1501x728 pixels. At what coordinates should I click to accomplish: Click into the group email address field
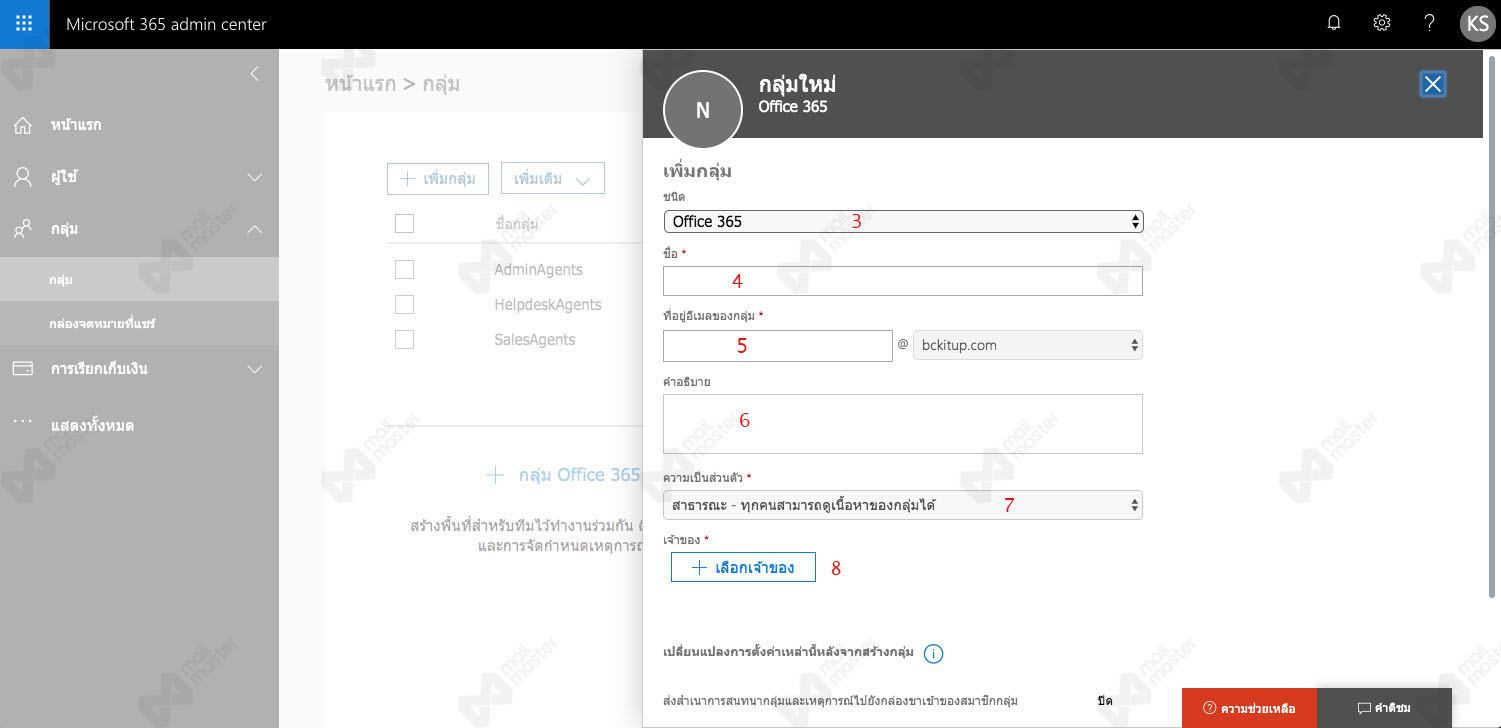tap(778, 346)
